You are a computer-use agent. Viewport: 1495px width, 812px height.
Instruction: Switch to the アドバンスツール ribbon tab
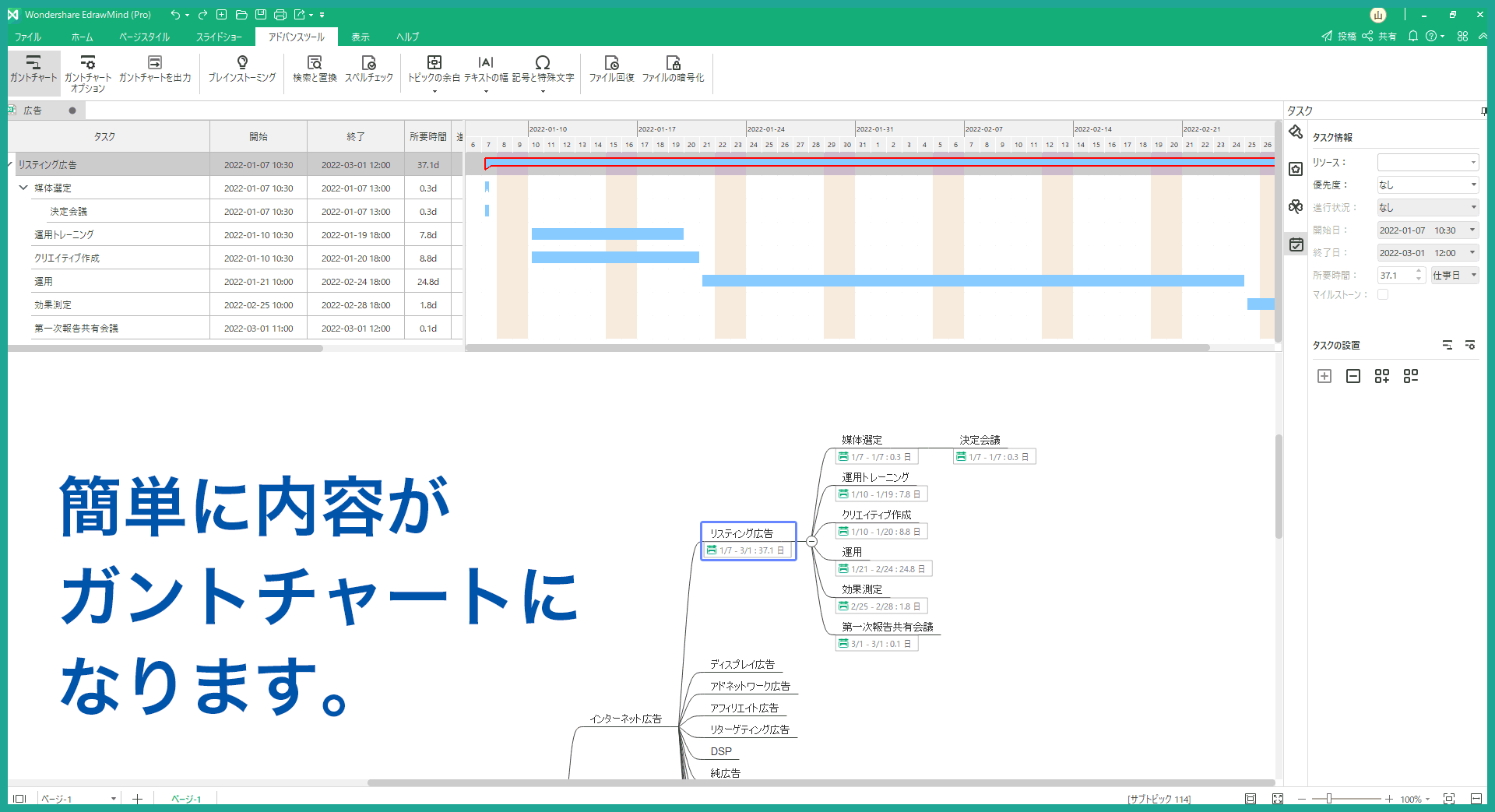(x=296, y=37)
